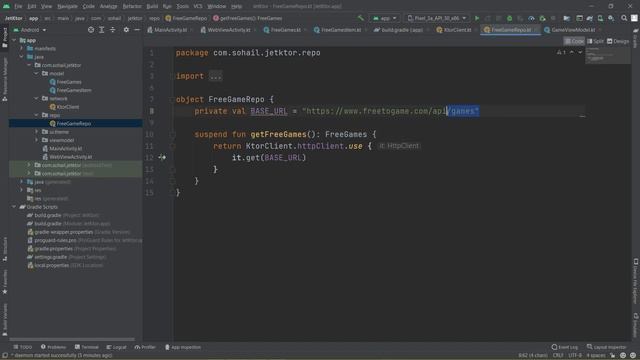Screen dimensions: 640x360
Task: Expand the ui.theme package
Action: coord(37,131)
